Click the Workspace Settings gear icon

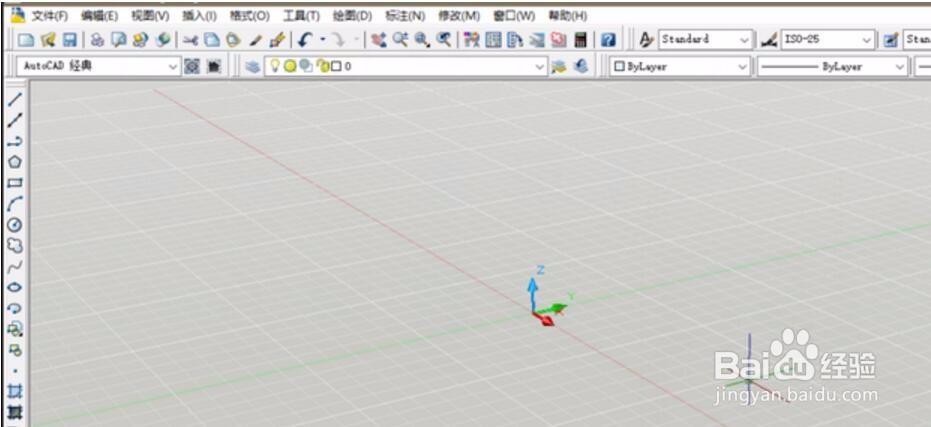click(x=192, y=67)
